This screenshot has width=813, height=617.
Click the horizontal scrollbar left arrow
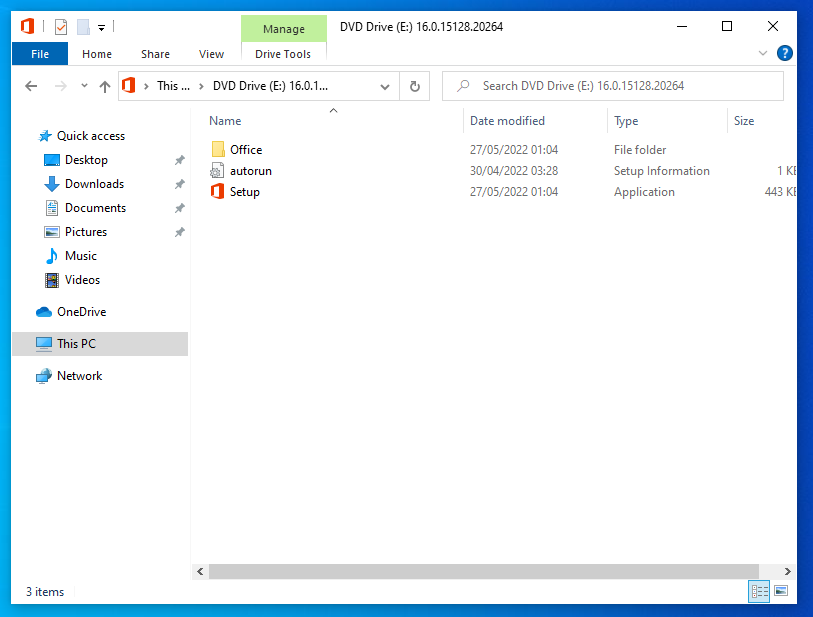(x=200, y=571)
